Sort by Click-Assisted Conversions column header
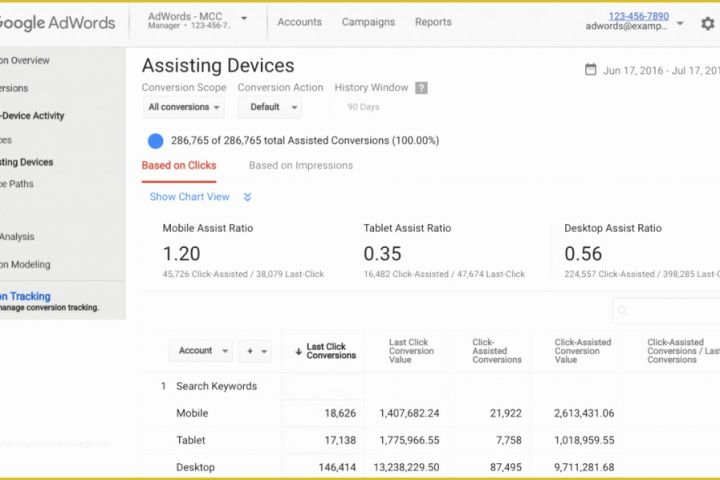 (497, 351)
